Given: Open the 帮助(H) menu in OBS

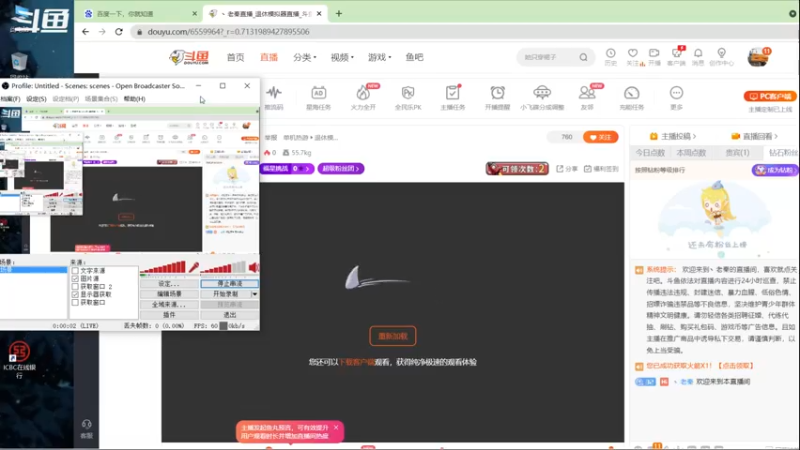Looking at the screenshot, I should coord(134,99).
